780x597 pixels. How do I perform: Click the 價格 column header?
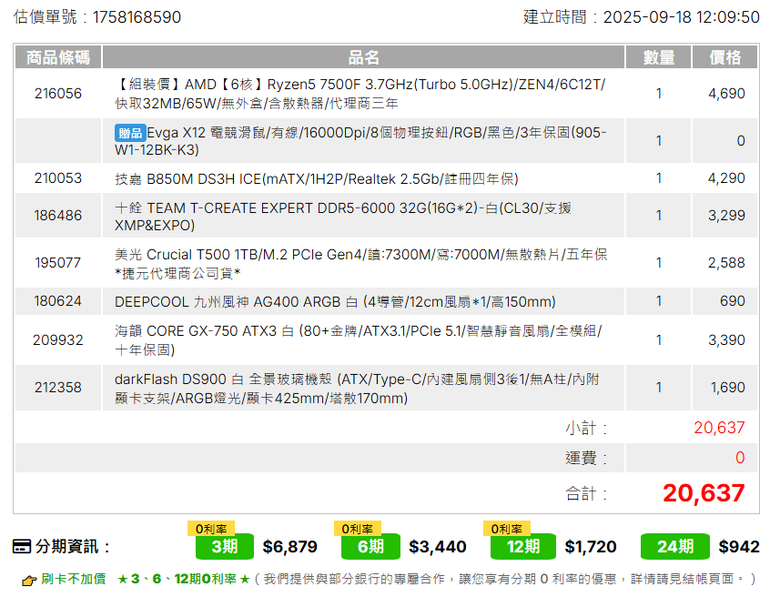pyautogui.click(x=725, y=57)
